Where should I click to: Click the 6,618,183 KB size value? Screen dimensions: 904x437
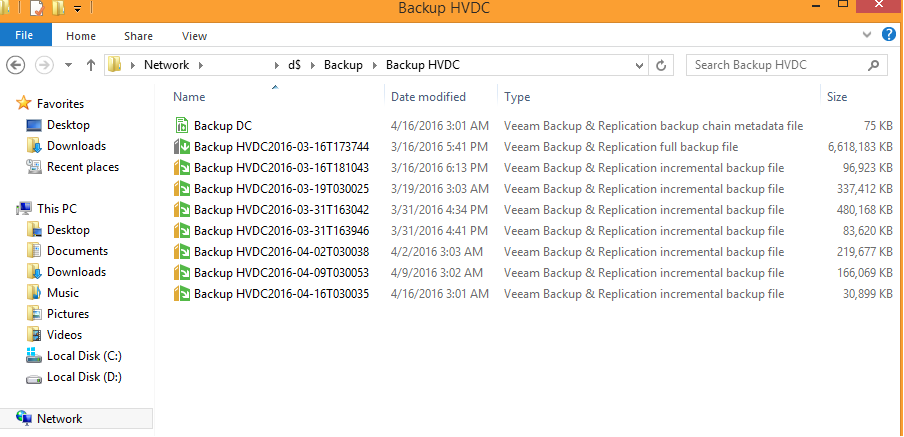click(860, 147)
